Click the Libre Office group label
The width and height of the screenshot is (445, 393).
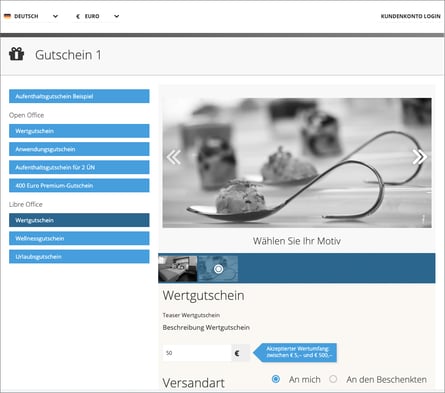point(26,204)
